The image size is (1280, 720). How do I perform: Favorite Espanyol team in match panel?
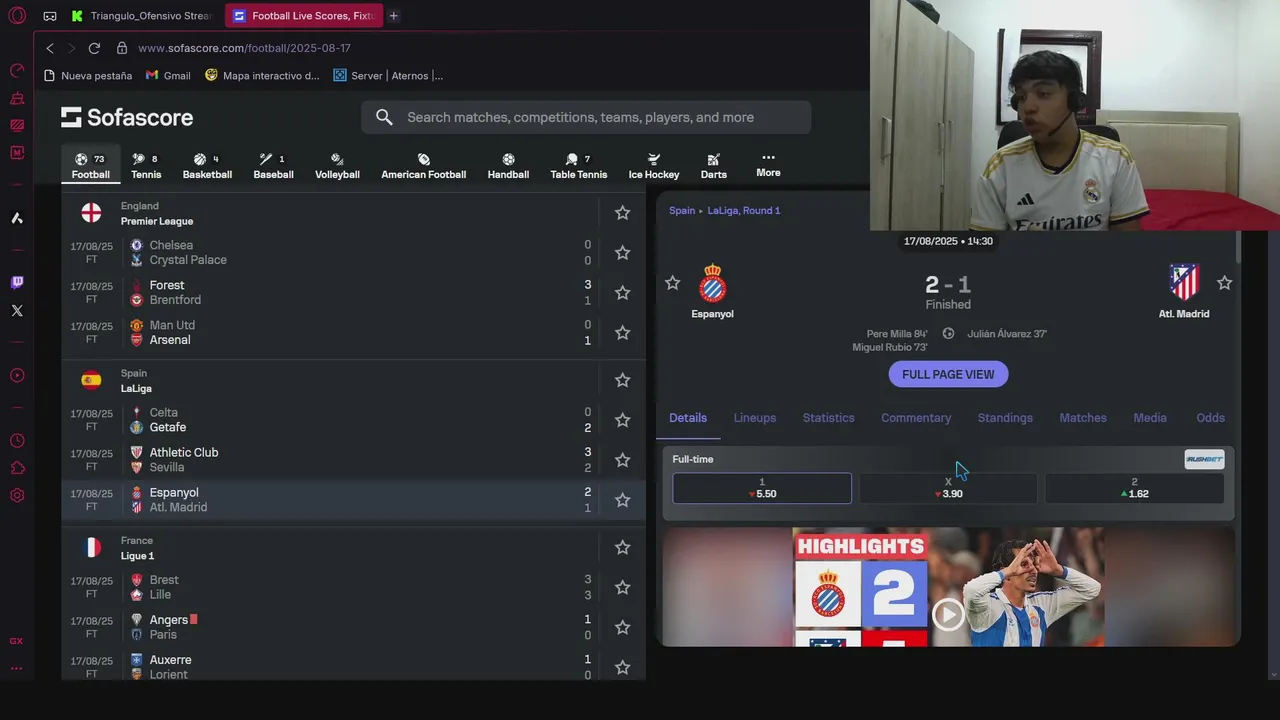tap(673, 283)
